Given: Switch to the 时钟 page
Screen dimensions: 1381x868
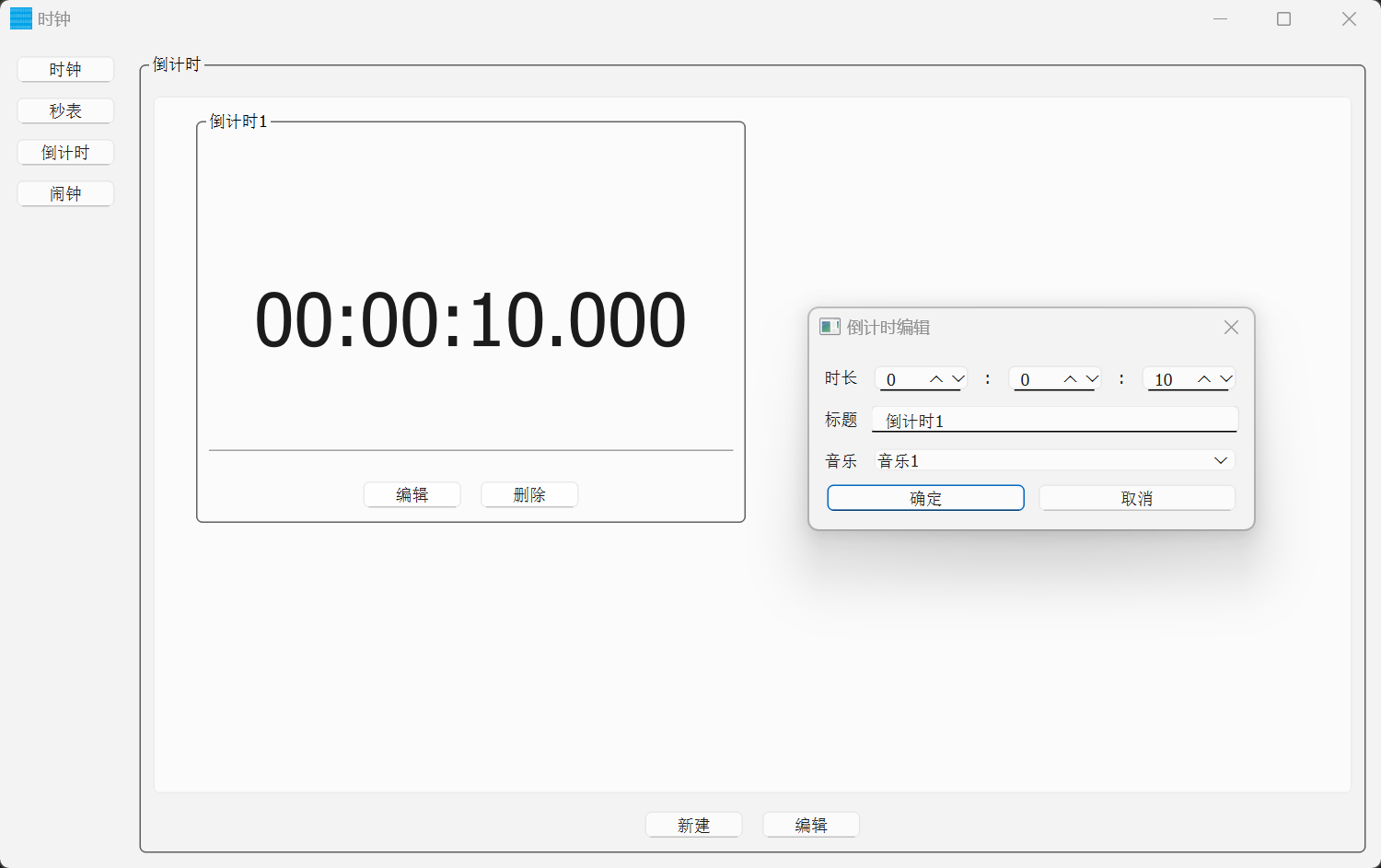Looking at the screenshot, I should [65, 70].
